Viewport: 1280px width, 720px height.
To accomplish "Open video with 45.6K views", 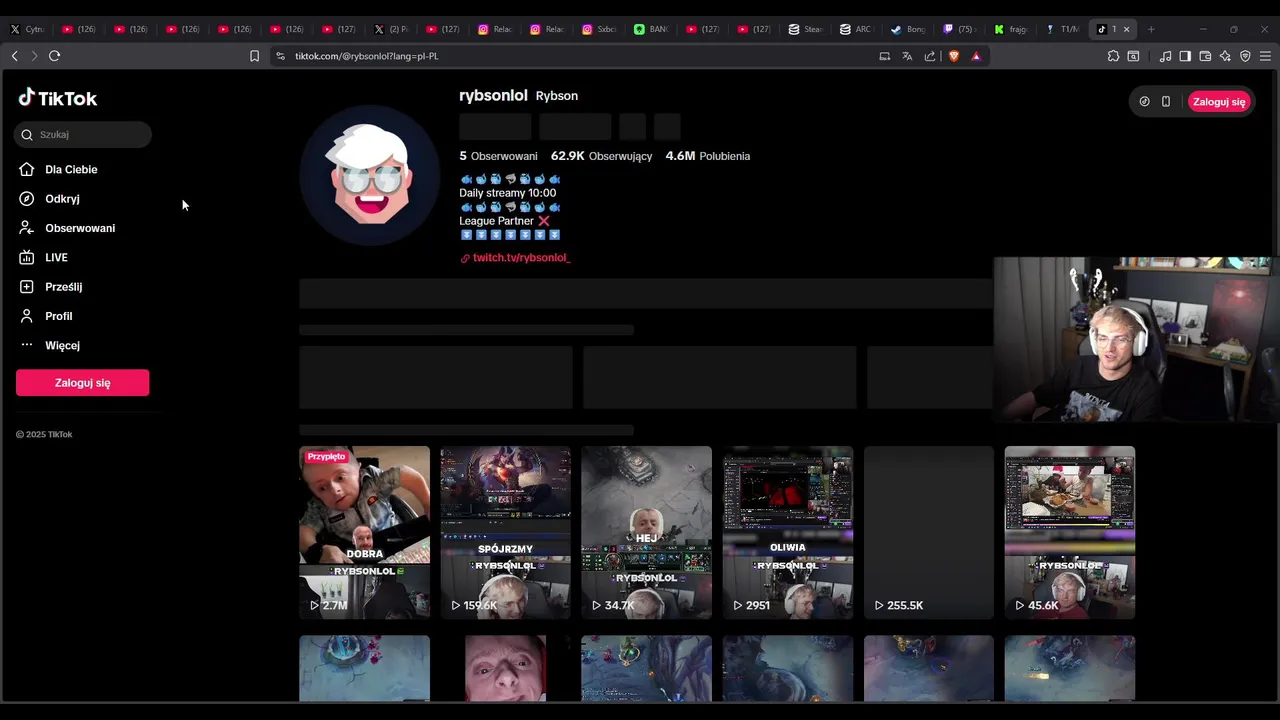I will [x=1070, y=532].
